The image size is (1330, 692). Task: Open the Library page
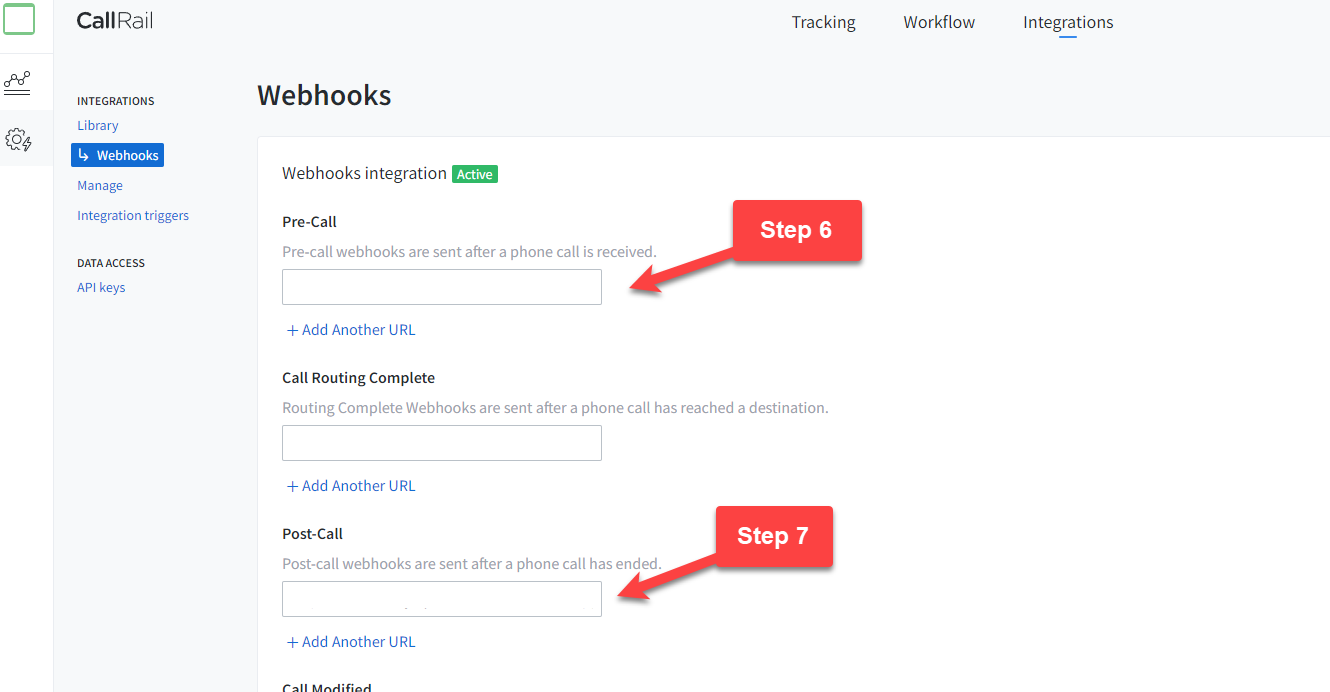[x=97, y=125]
